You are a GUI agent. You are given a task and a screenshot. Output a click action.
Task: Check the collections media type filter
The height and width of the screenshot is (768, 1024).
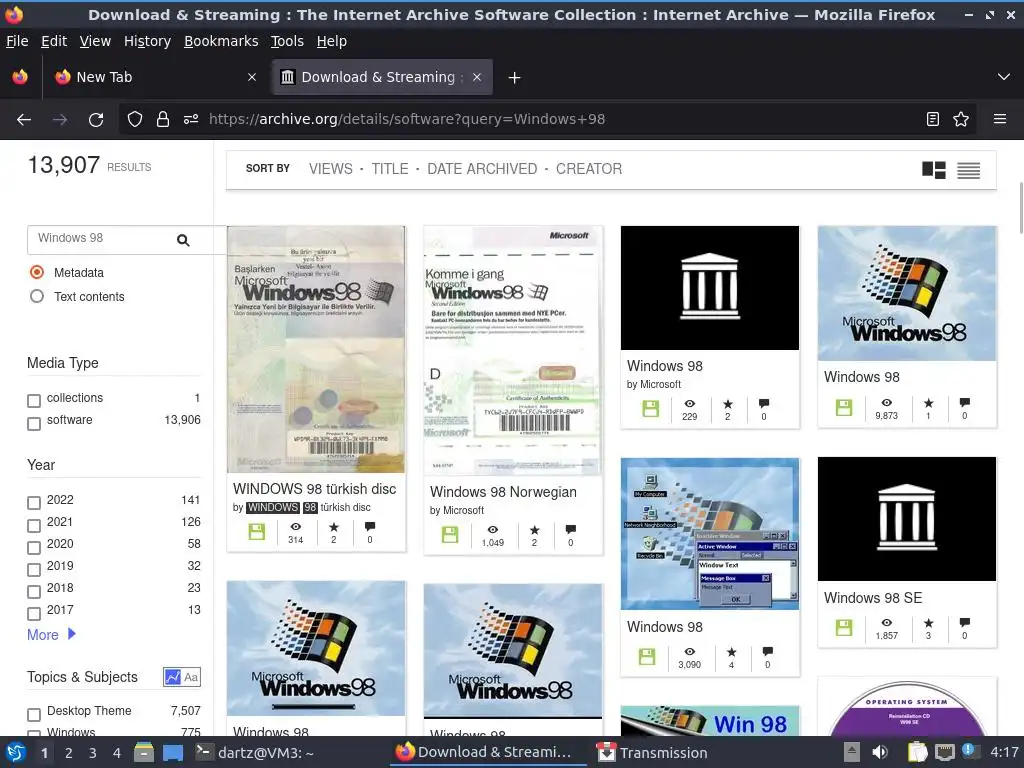point(34,401)
